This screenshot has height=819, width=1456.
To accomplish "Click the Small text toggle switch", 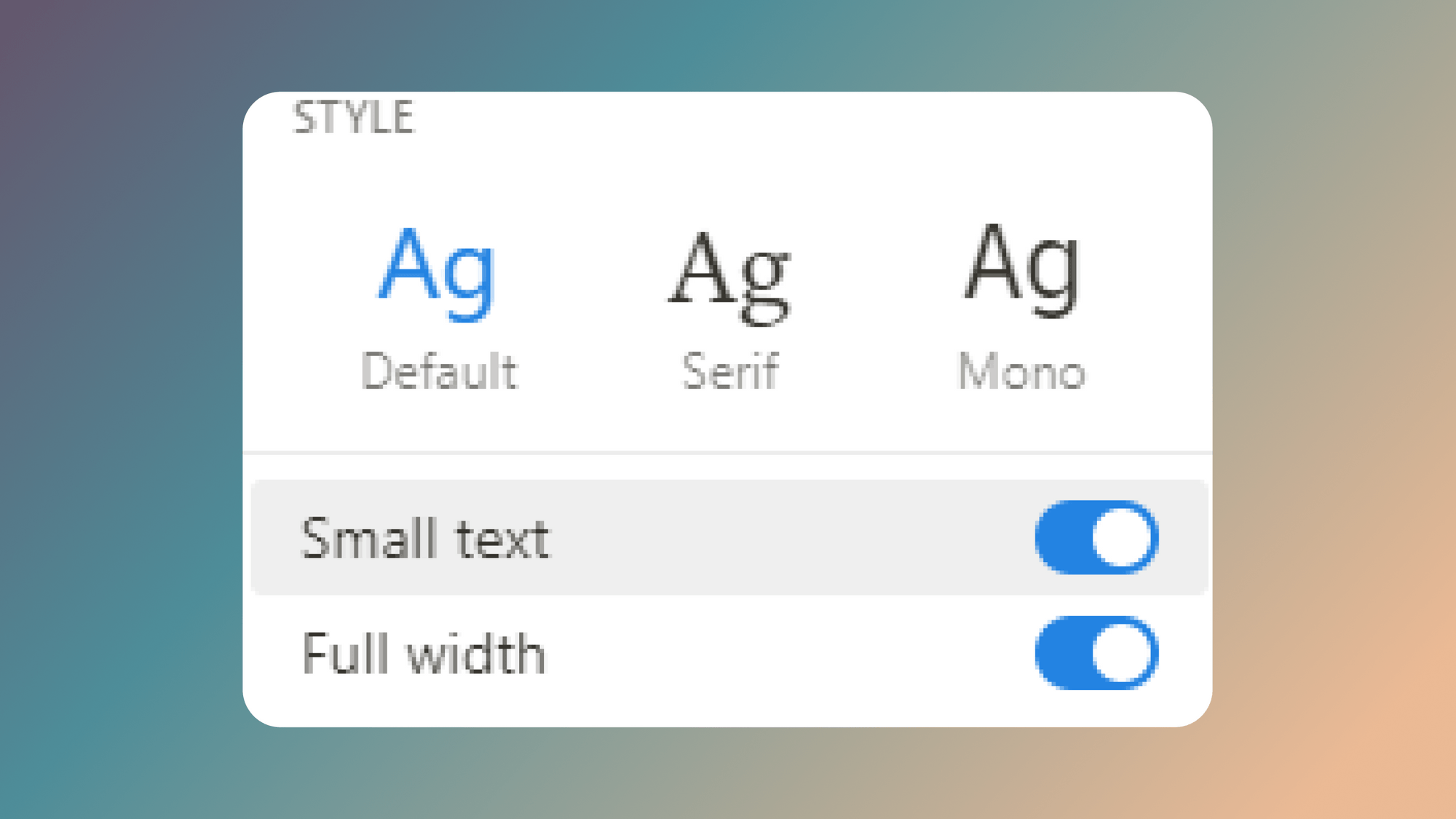I will (x=1096, y=537).
